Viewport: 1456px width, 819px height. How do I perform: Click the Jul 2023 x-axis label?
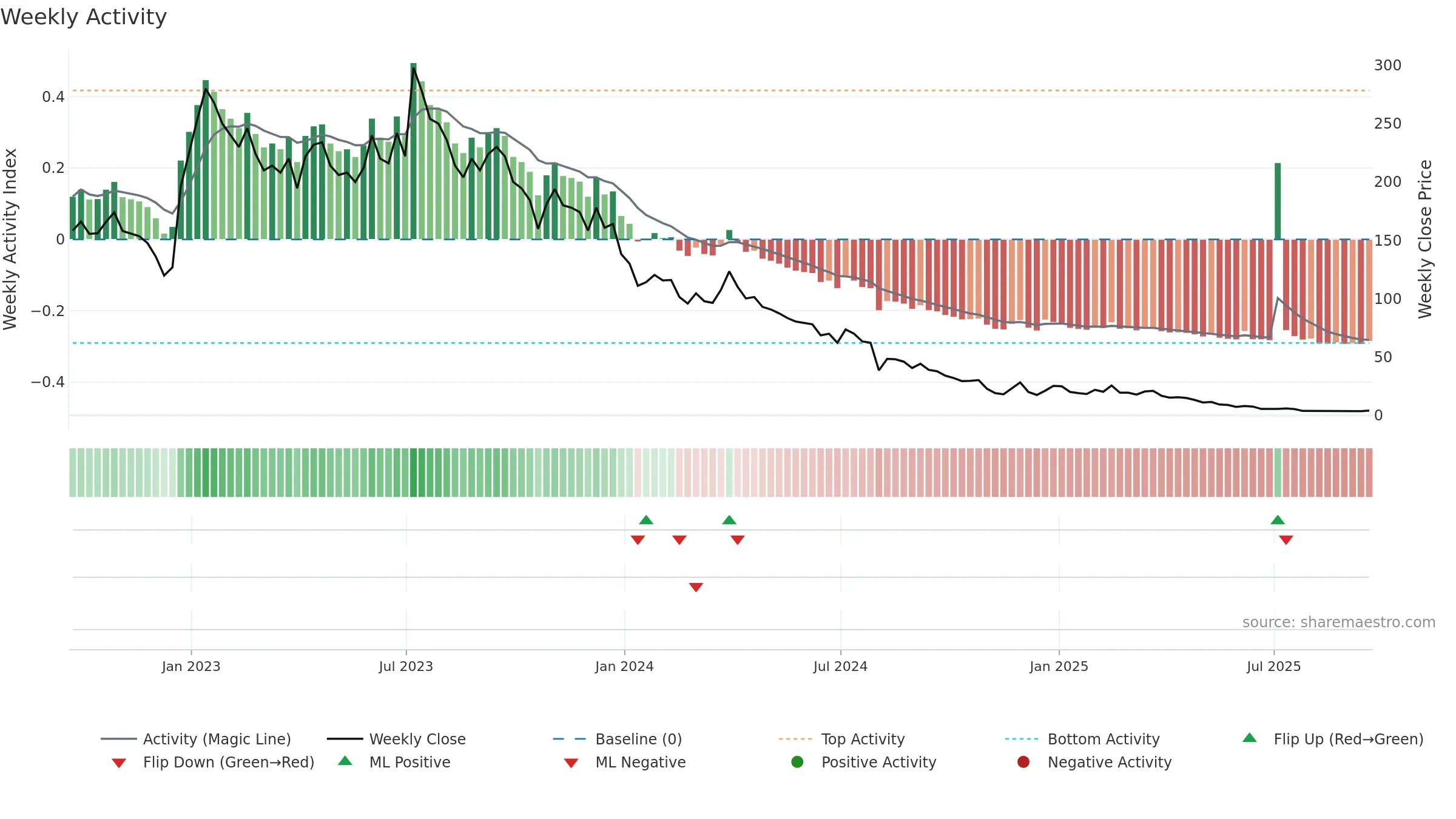tap(406, 666)
